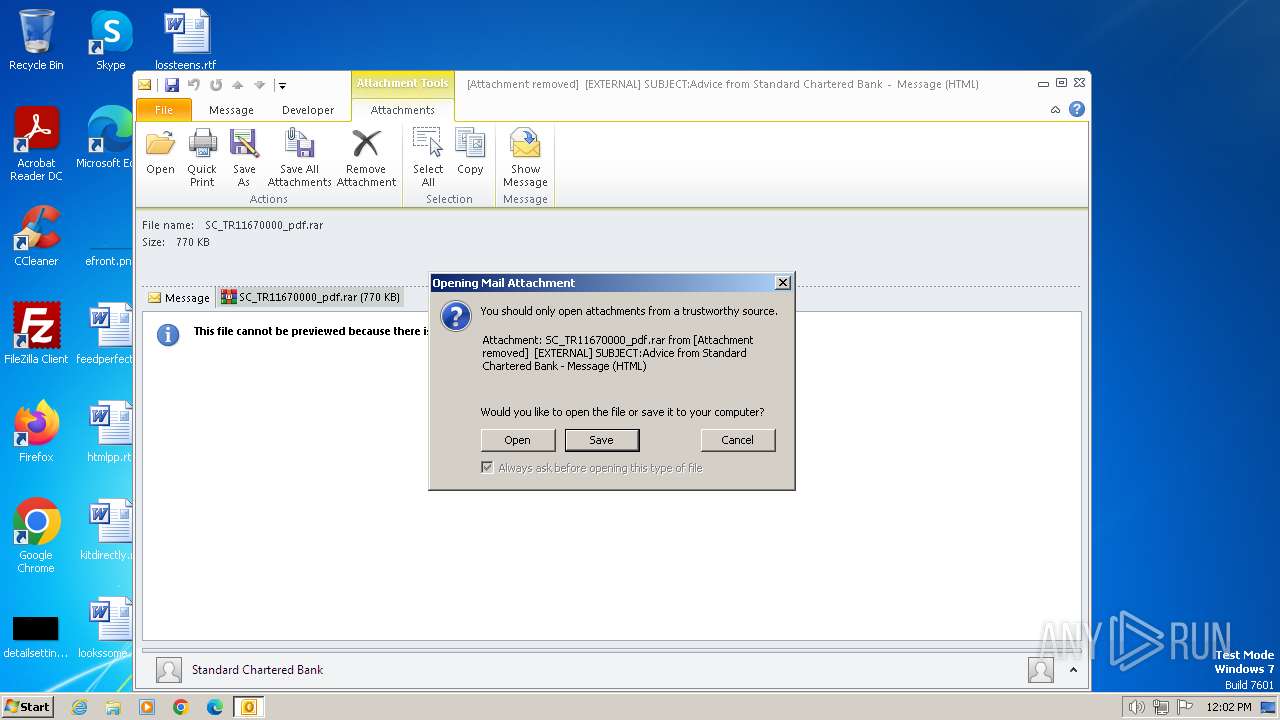Click the volume speaker tray icon

point(1137,707)
